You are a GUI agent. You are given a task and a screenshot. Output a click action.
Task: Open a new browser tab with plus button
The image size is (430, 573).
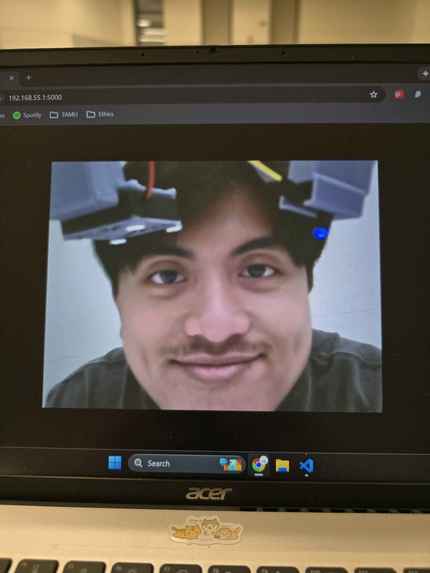28,77
